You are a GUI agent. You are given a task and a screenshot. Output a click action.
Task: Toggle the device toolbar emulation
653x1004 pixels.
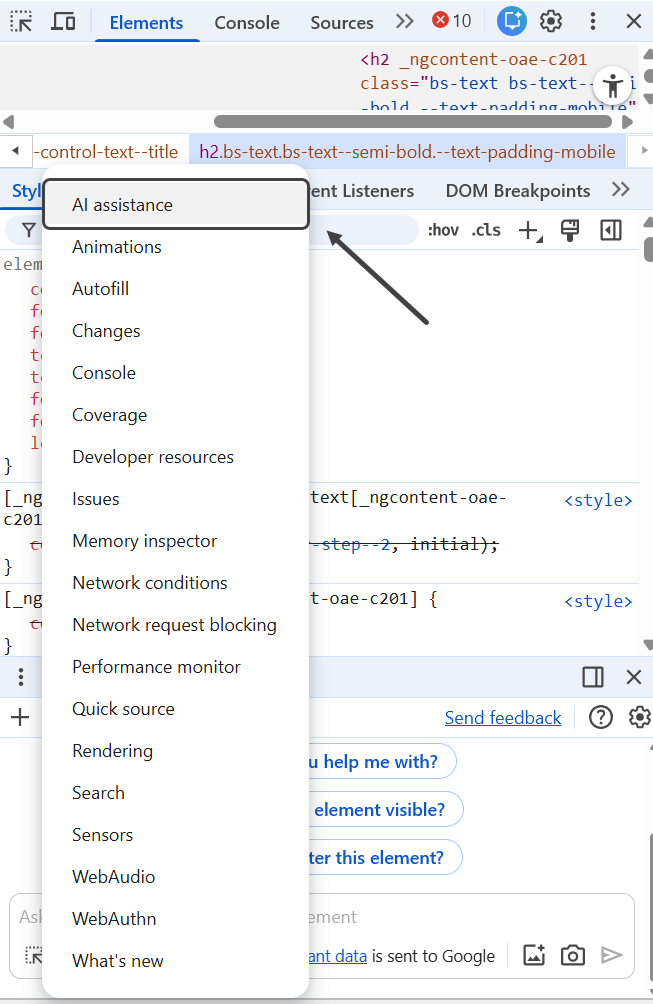pos(63,21)
